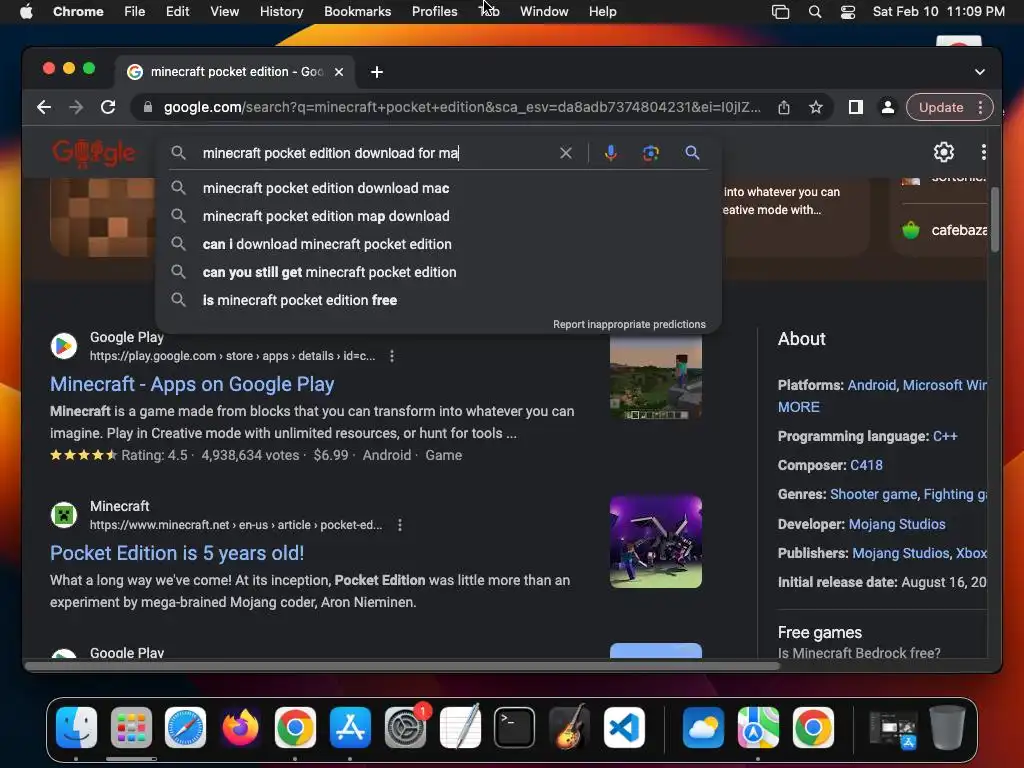The image size is (1024, 768).
Task: Click the Update button in Chrome toolbar
Action: click(941, 107)
